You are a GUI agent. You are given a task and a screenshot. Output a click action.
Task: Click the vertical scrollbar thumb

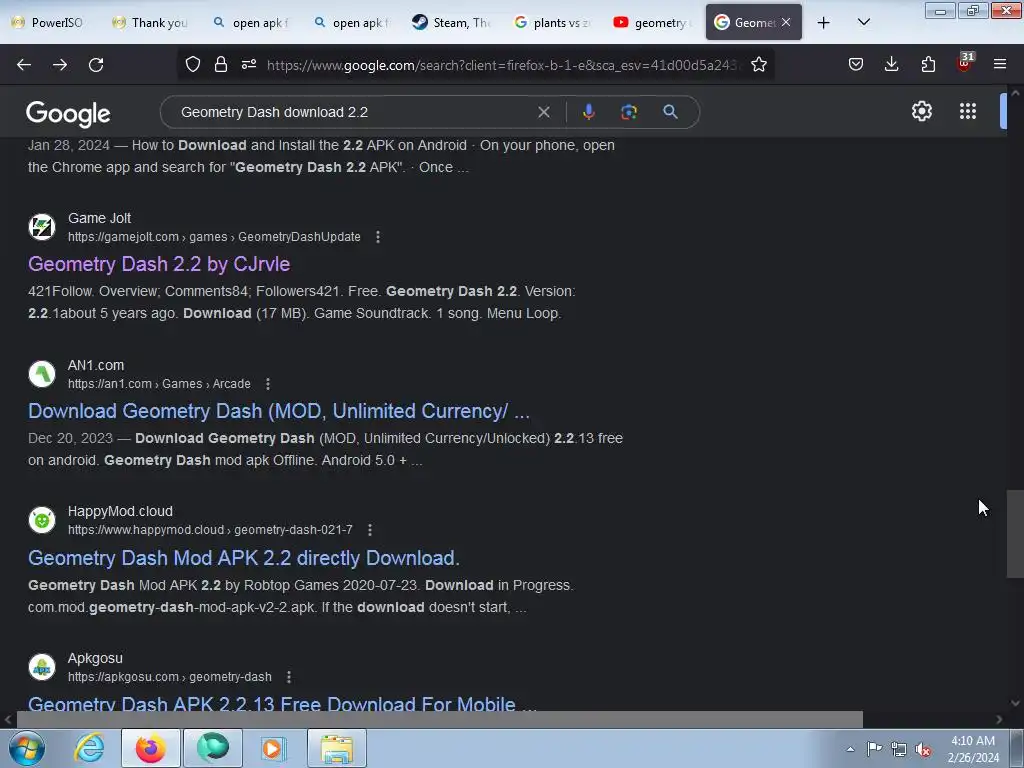point(1015,534)
